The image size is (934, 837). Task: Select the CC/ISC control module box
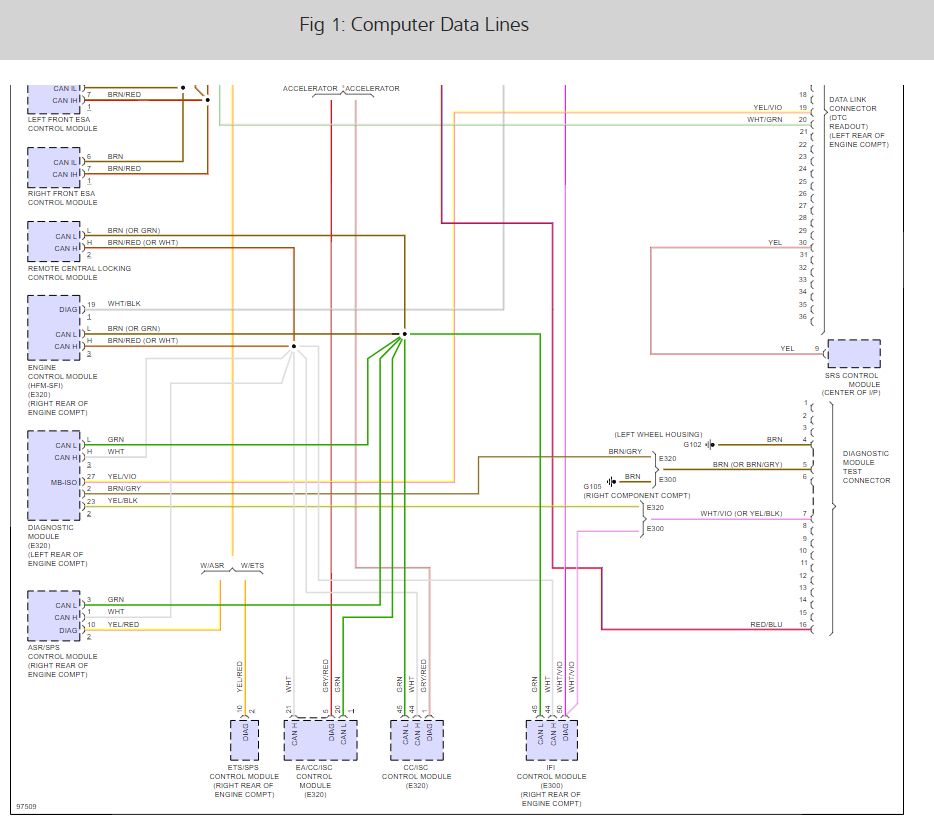click(x=417, y=740)
